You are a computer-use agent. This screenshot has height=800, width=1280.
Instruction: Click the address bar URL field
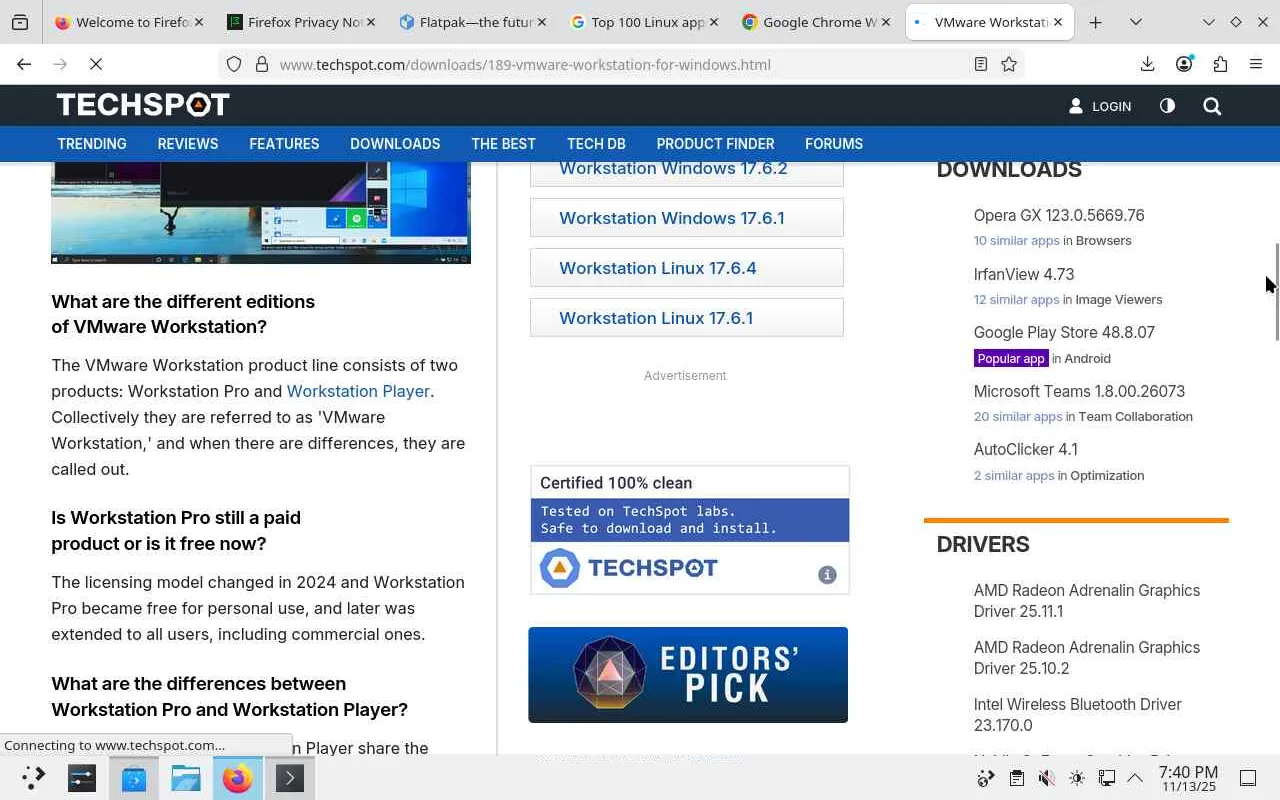tap(620, 64)
